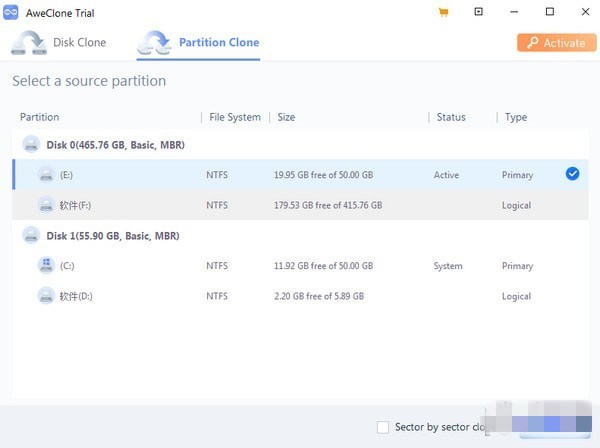Select the (E:) partition row

[300, 175]
